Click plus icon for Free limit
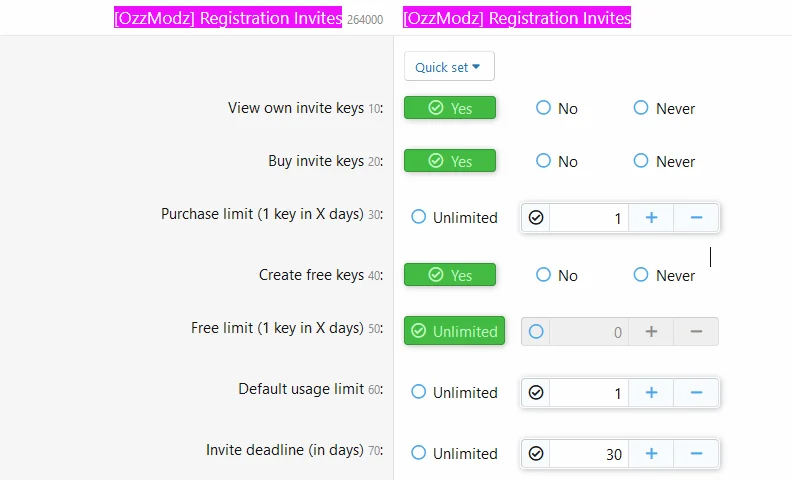This screenshot has width=792, height=480. coord(651,331)
